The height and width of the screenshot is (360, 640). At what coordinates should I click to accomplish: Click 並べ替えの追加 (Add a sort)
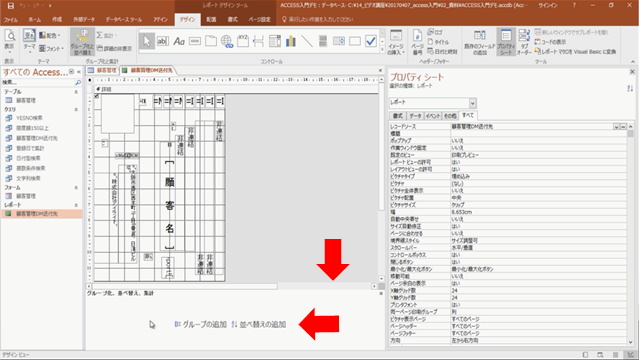(259, 324)
